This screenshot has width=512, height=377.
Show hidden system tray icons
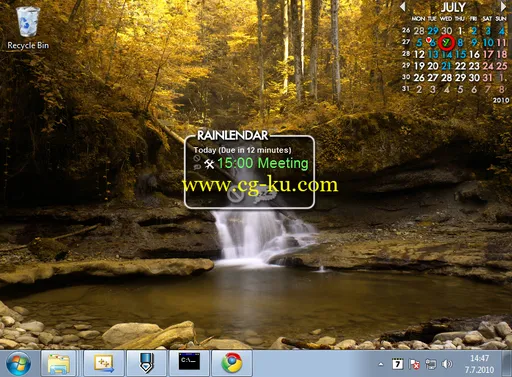[x=381, y=364]
